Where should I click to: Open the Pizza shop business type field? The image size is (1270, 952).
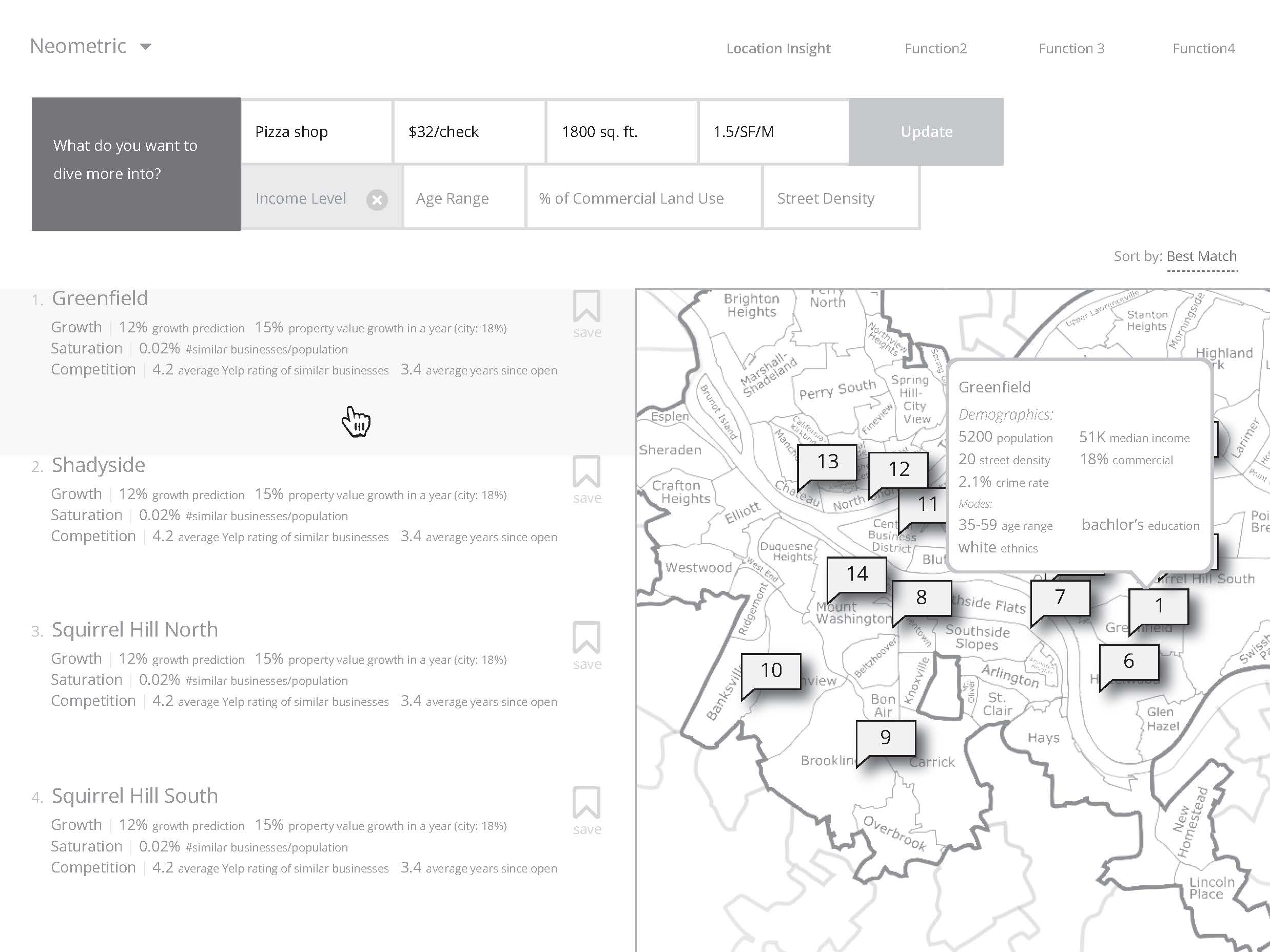click(x=317, y=132)
